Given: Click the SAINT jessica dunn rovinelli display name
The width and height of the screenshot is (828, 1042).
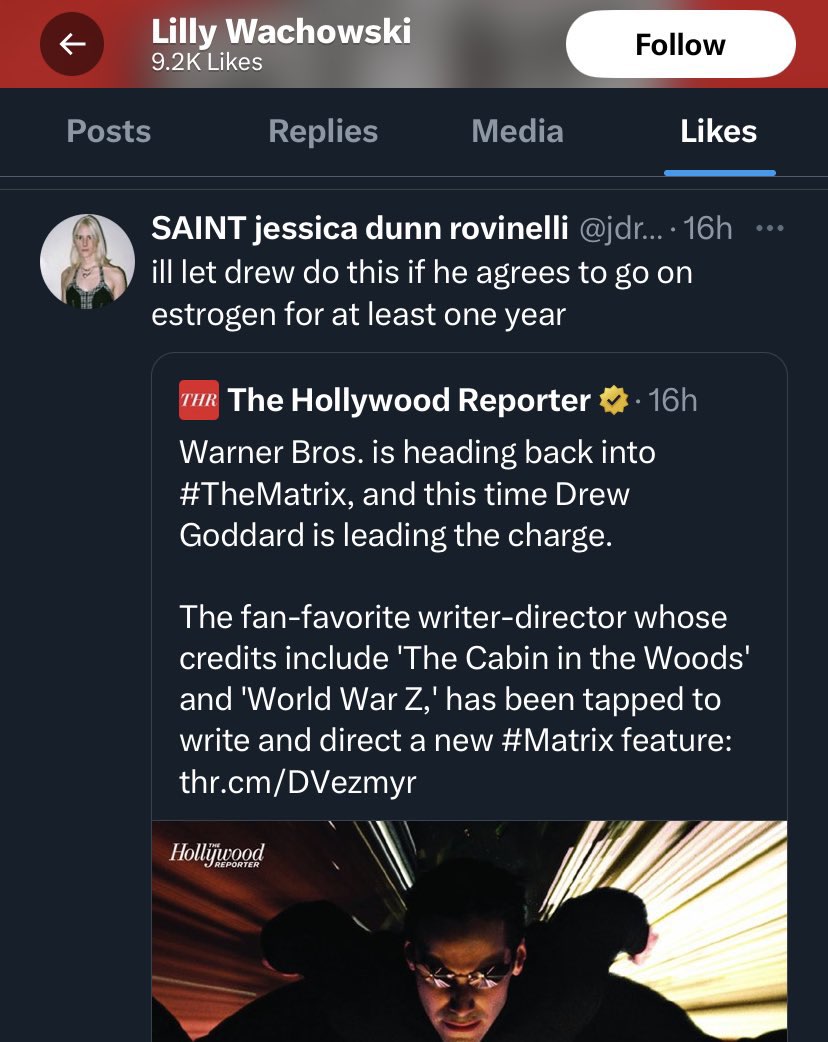Looking at the screenshot, I should click(x=360, y=229).
